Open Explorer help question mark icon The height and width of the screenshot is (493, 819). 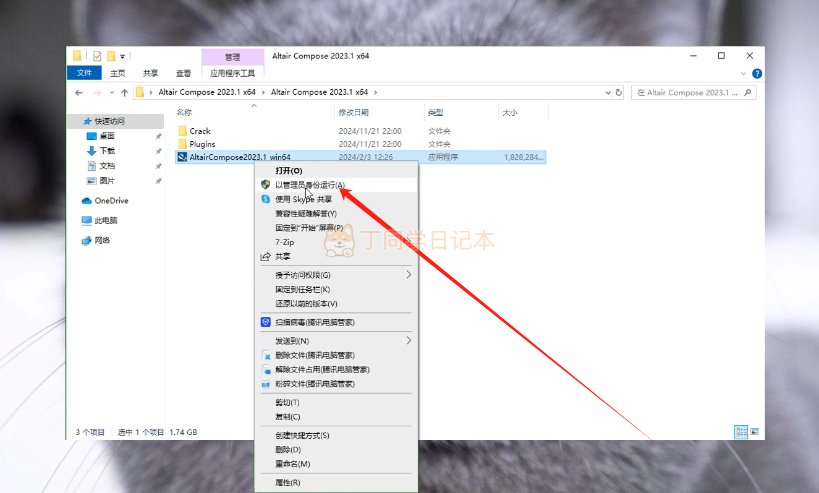(x=757, y=74)
